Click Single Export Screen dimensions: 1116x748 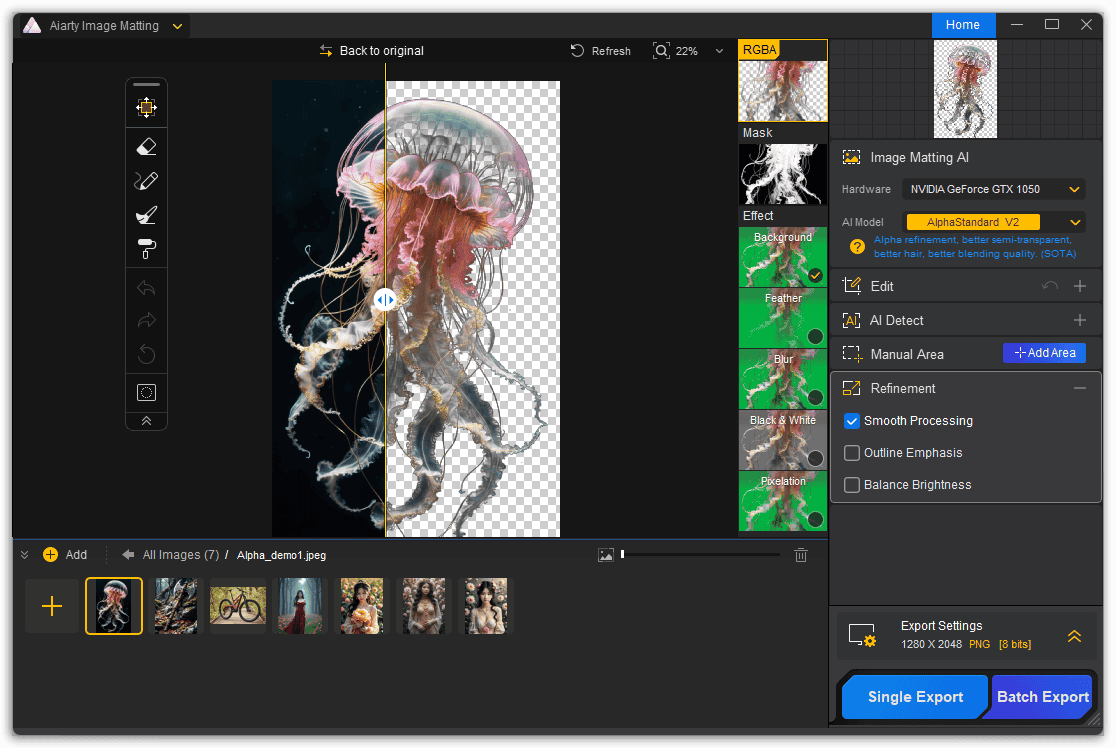coord(915,697)
